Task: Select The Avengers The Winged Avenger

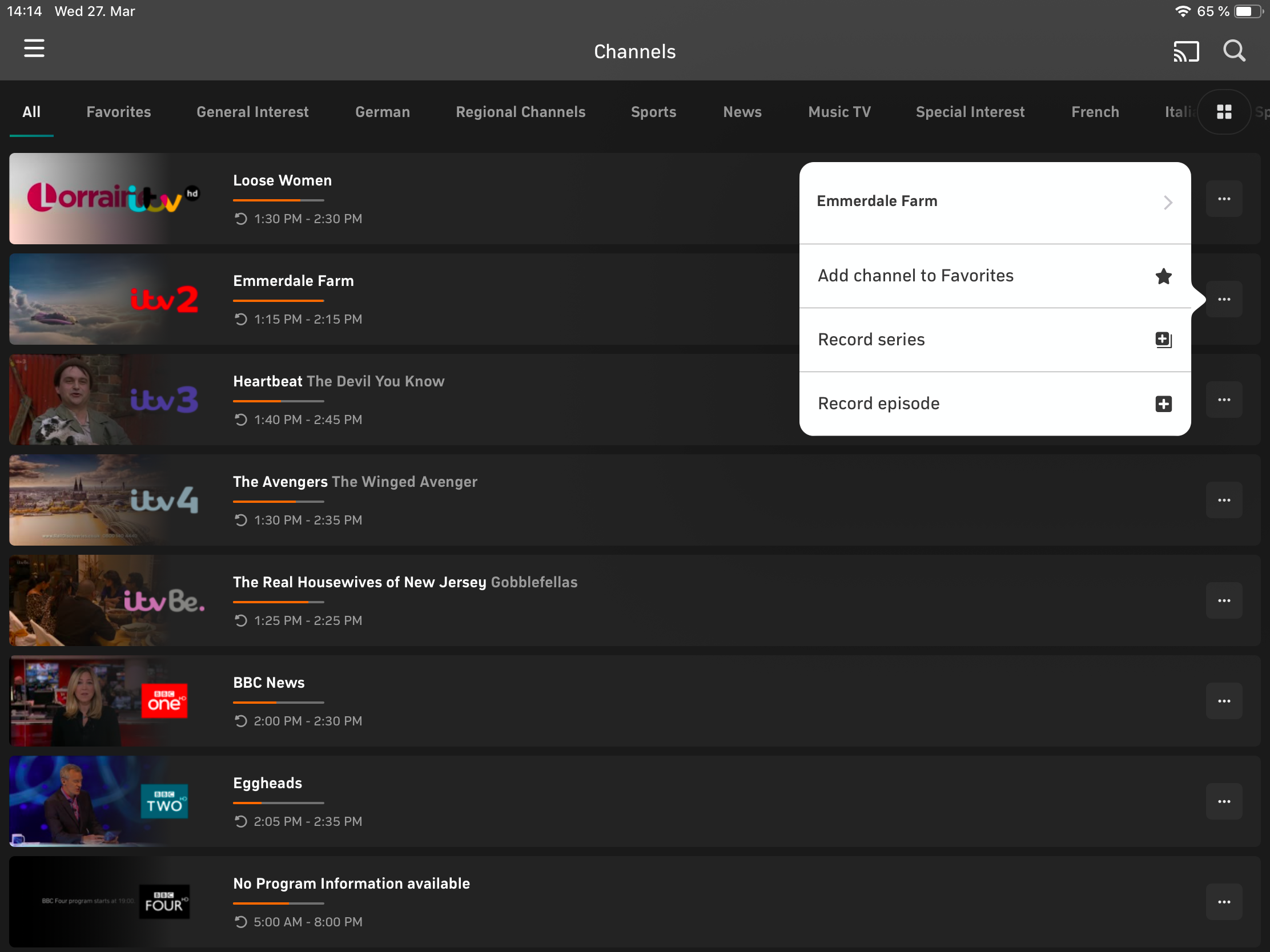Action: pyautogui.click(x=355, y=482)
